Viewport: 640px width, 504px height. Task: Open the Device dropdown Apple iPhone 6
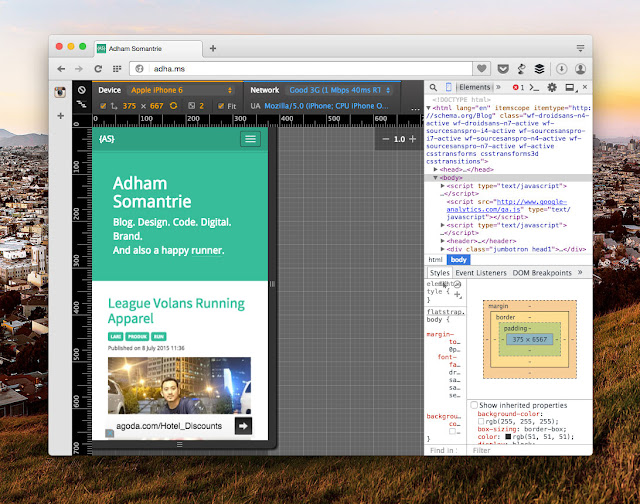pyautogui.click(x=182, y=90)
